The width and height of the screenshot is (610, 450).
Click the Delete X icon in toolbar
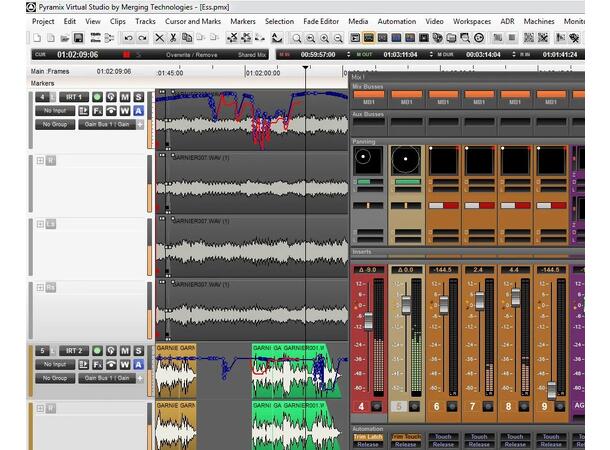coord(160,38)
